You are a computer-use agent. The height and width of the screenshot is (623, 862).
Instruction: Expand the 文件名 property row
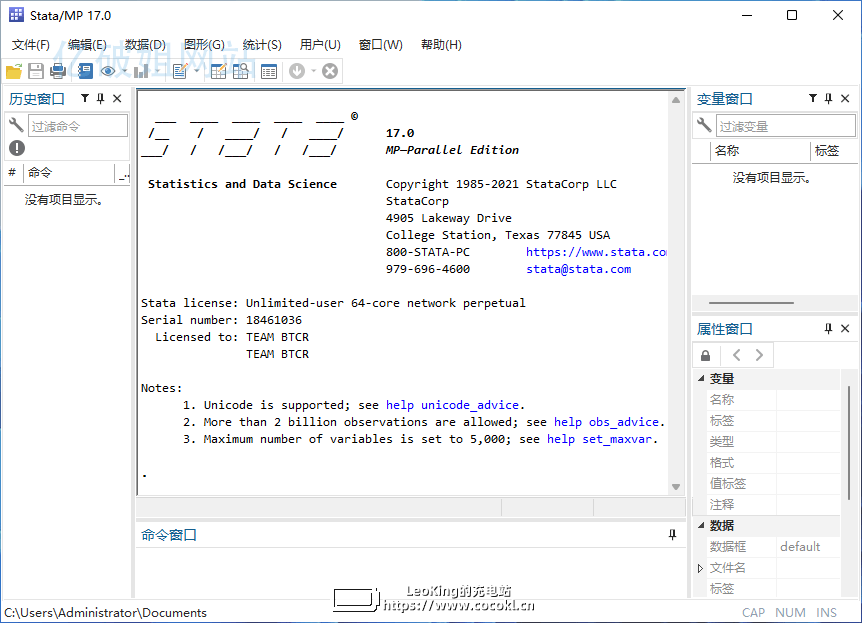(x=700, y=568)
